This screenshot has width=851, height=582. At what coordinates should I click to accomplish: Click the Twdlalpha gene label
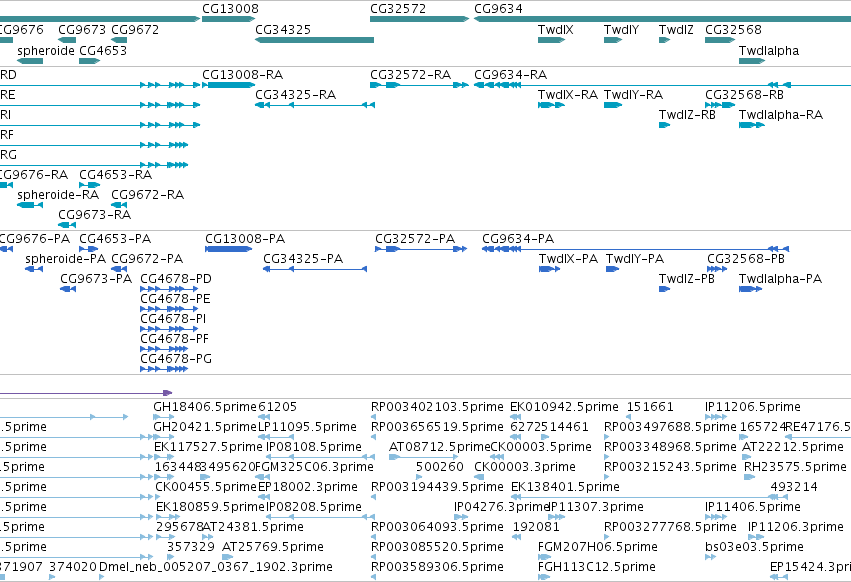(769, 50)
